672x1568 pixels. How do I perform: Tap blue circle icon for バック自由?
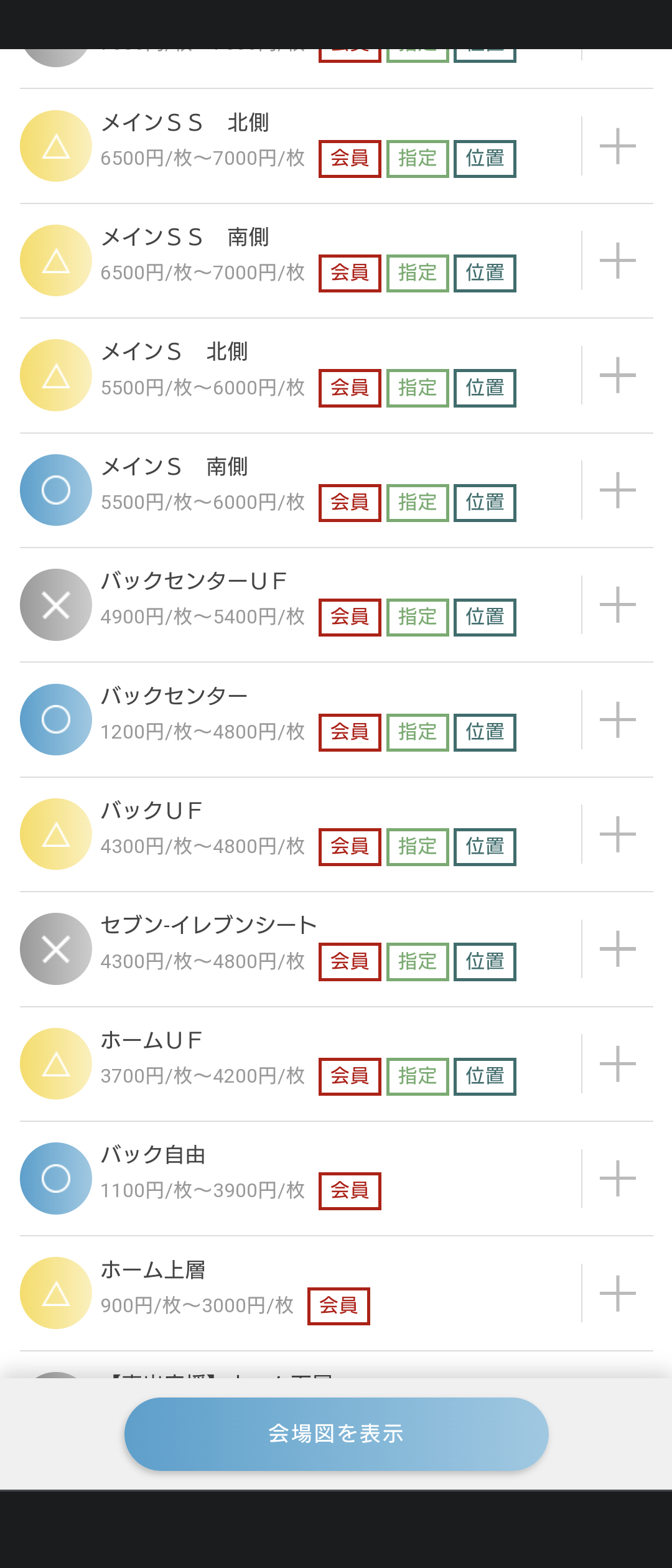[x=56, y=1178]
